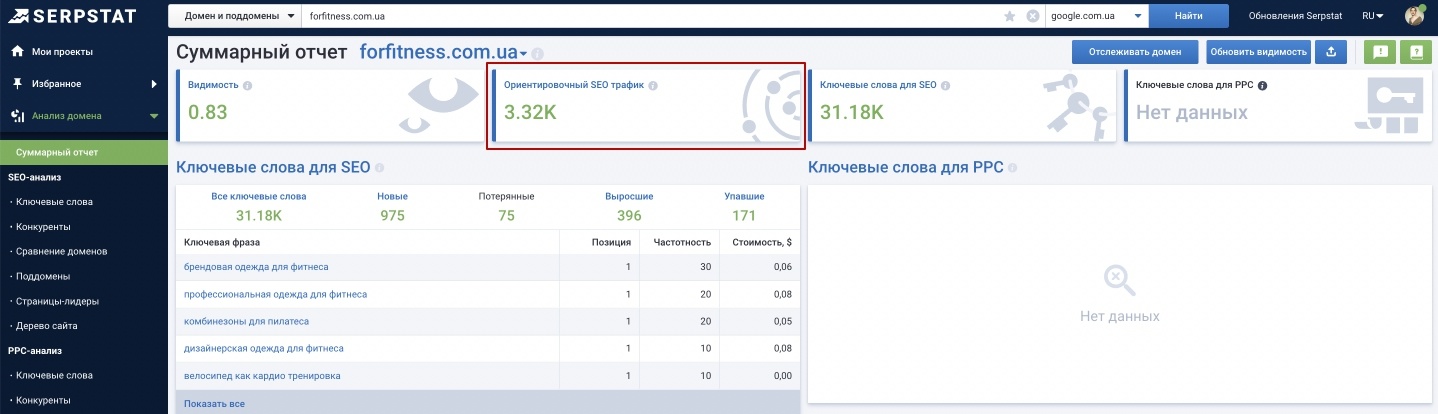Click Потерянные keywords label

506,196
